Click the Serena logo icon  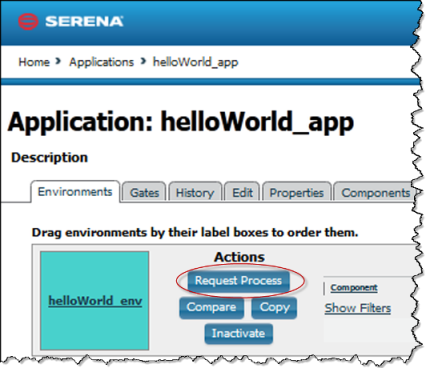pyautogui.click(x=28, y=22)
